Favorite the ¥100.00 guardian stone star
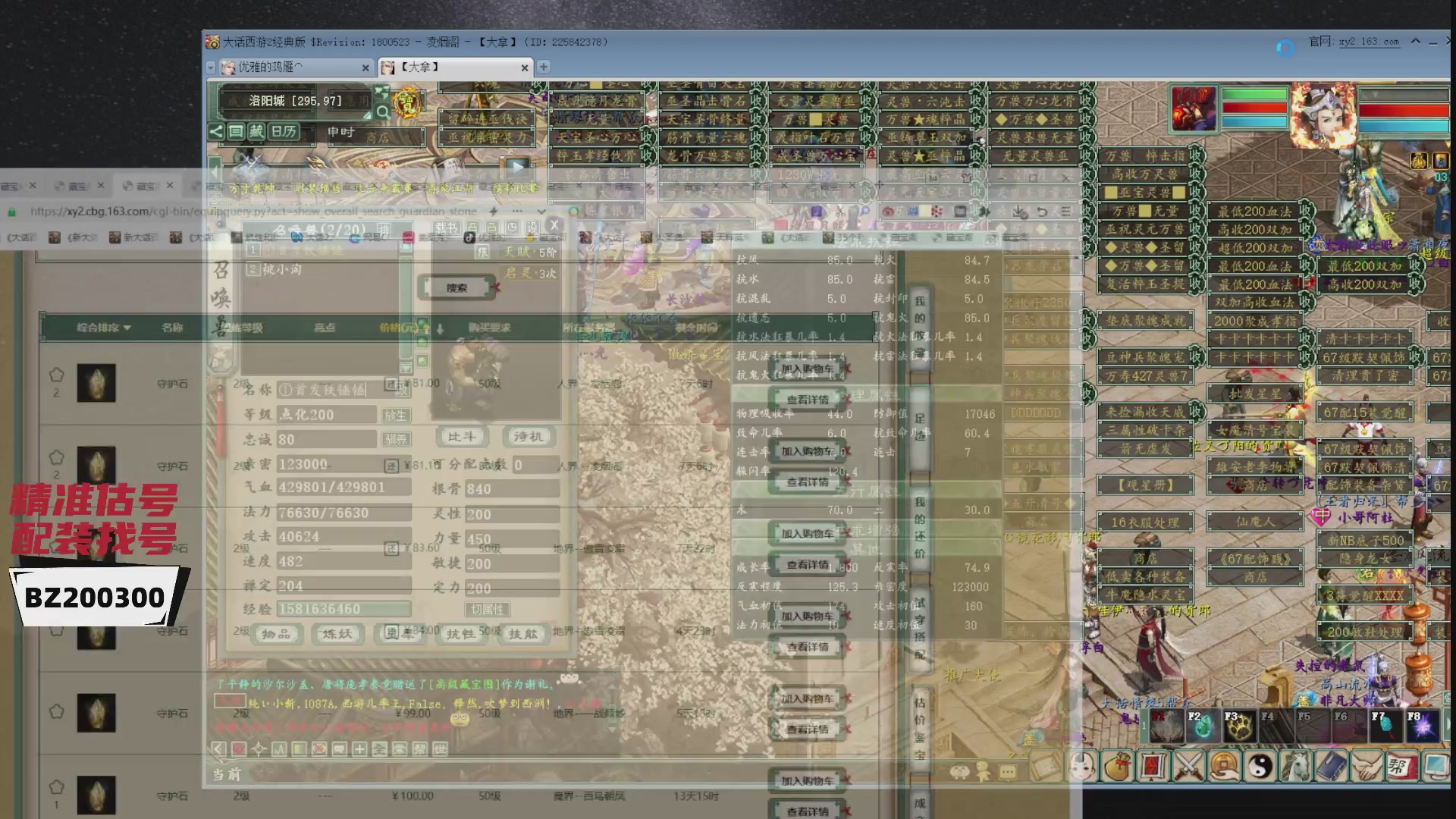 (x=56, y=787)
